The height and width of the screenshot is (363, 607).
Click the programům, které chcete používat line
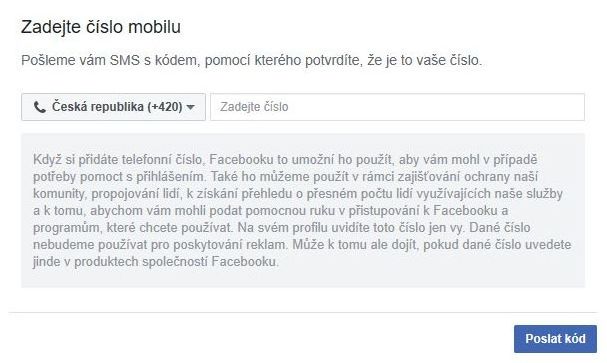coord(281,228)
